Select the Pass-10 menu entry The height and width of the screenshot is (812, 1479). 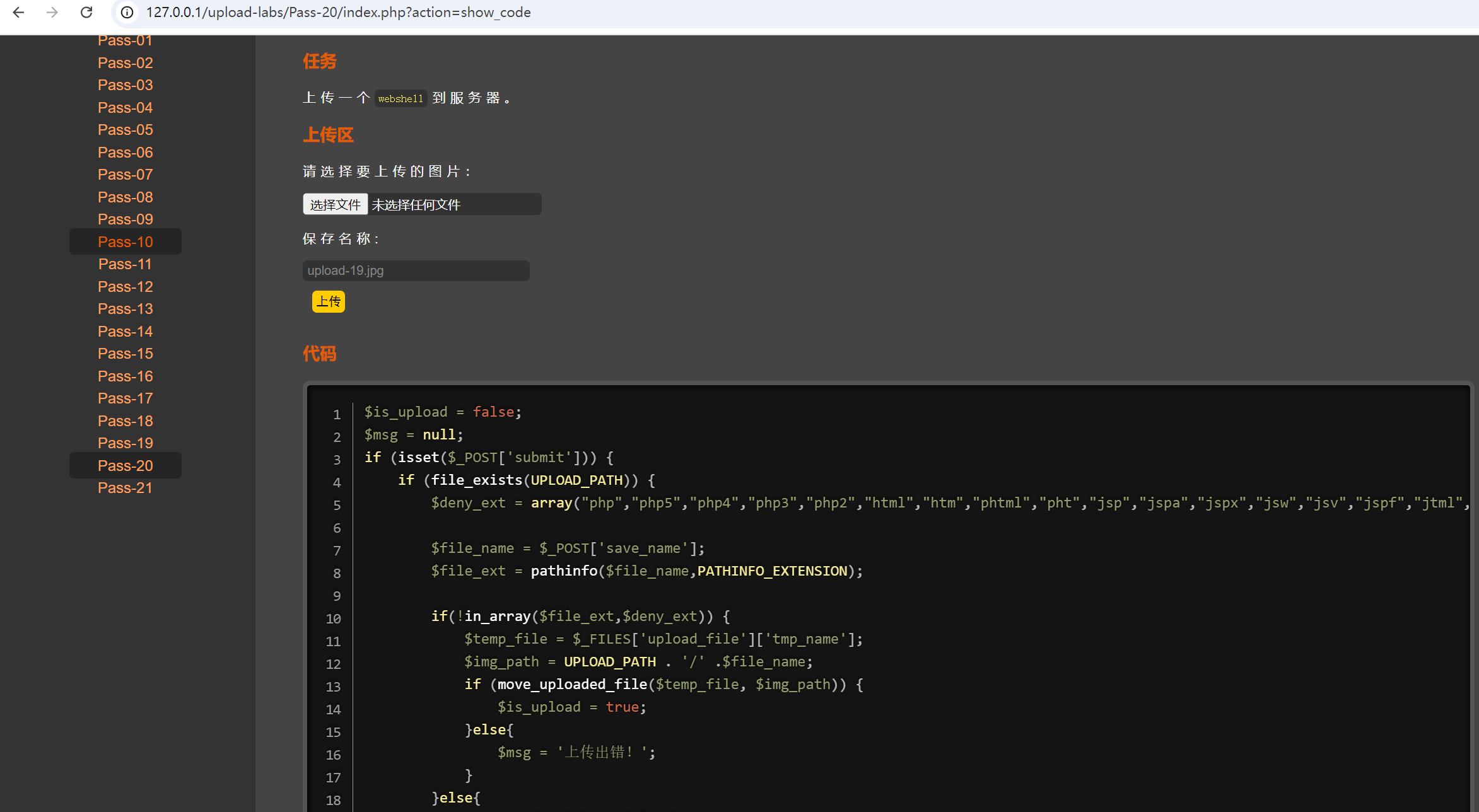(125, 241)
